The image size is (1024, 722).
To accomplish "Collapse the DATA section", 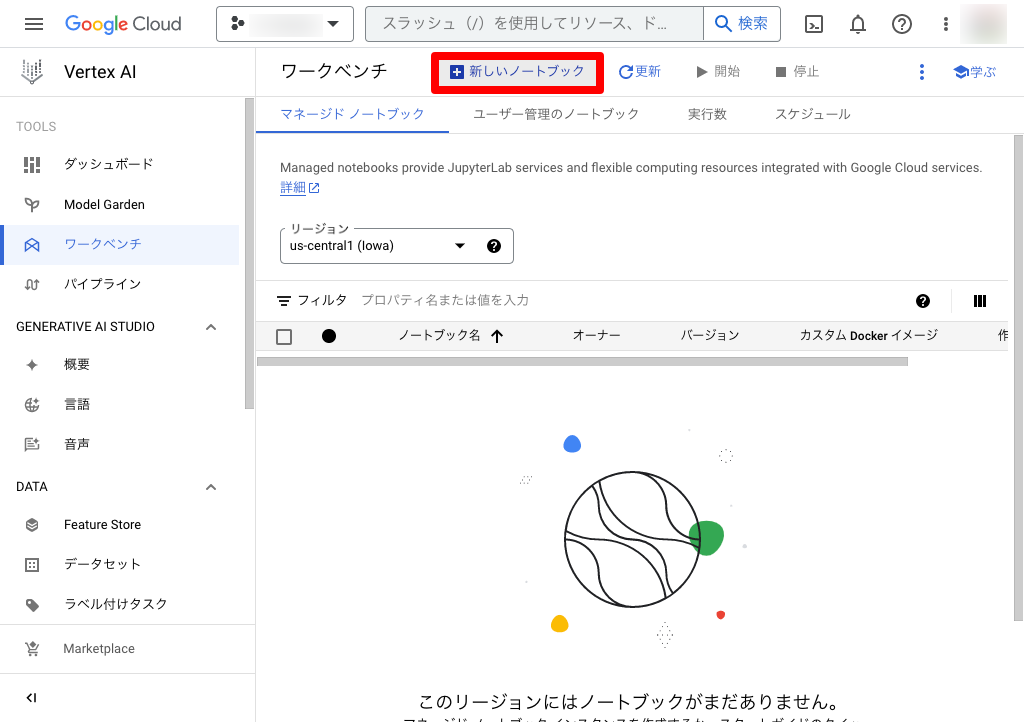I will (x=211, y=487).
